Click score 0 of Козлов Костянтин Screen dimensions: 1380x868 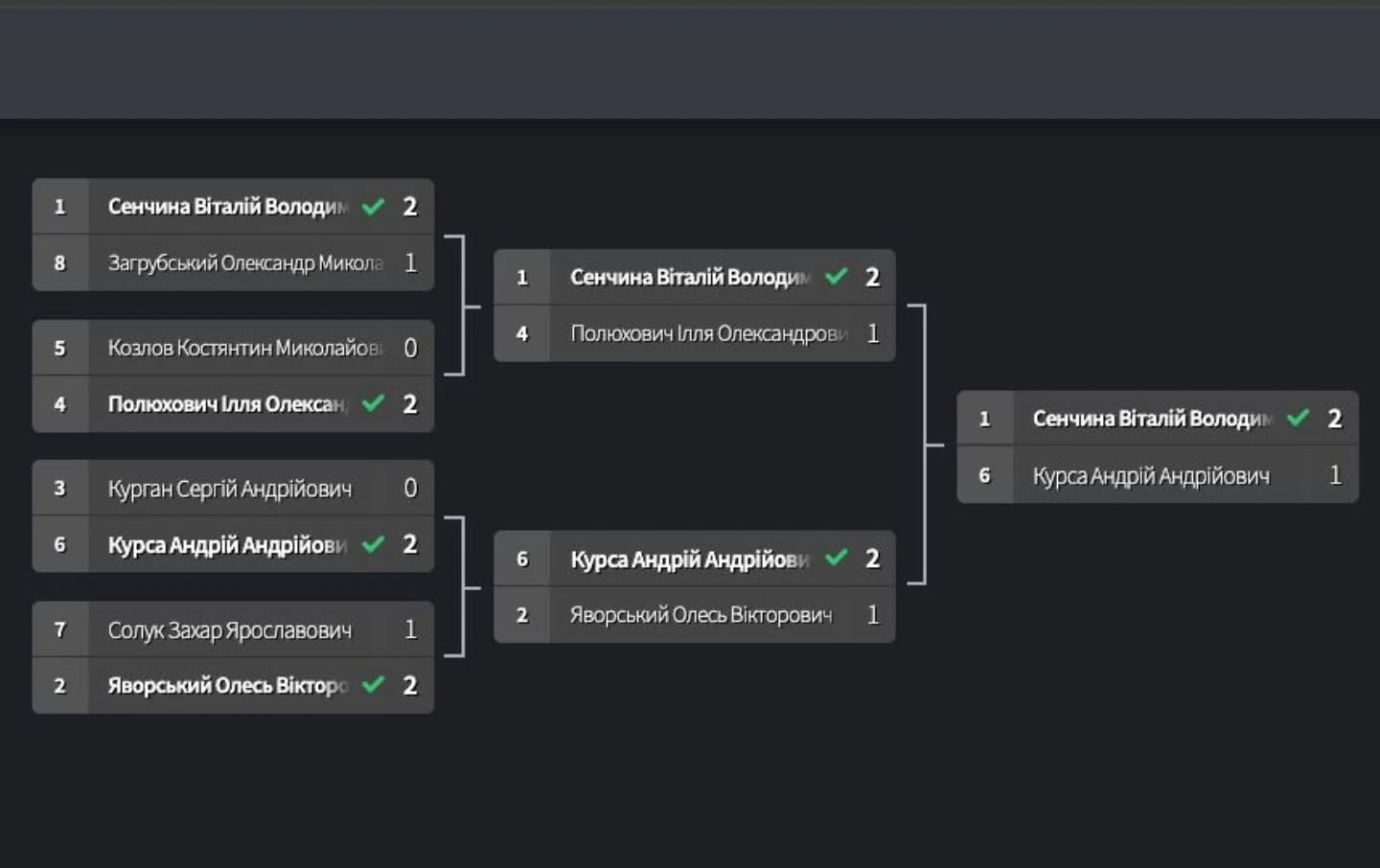point(410,348)
